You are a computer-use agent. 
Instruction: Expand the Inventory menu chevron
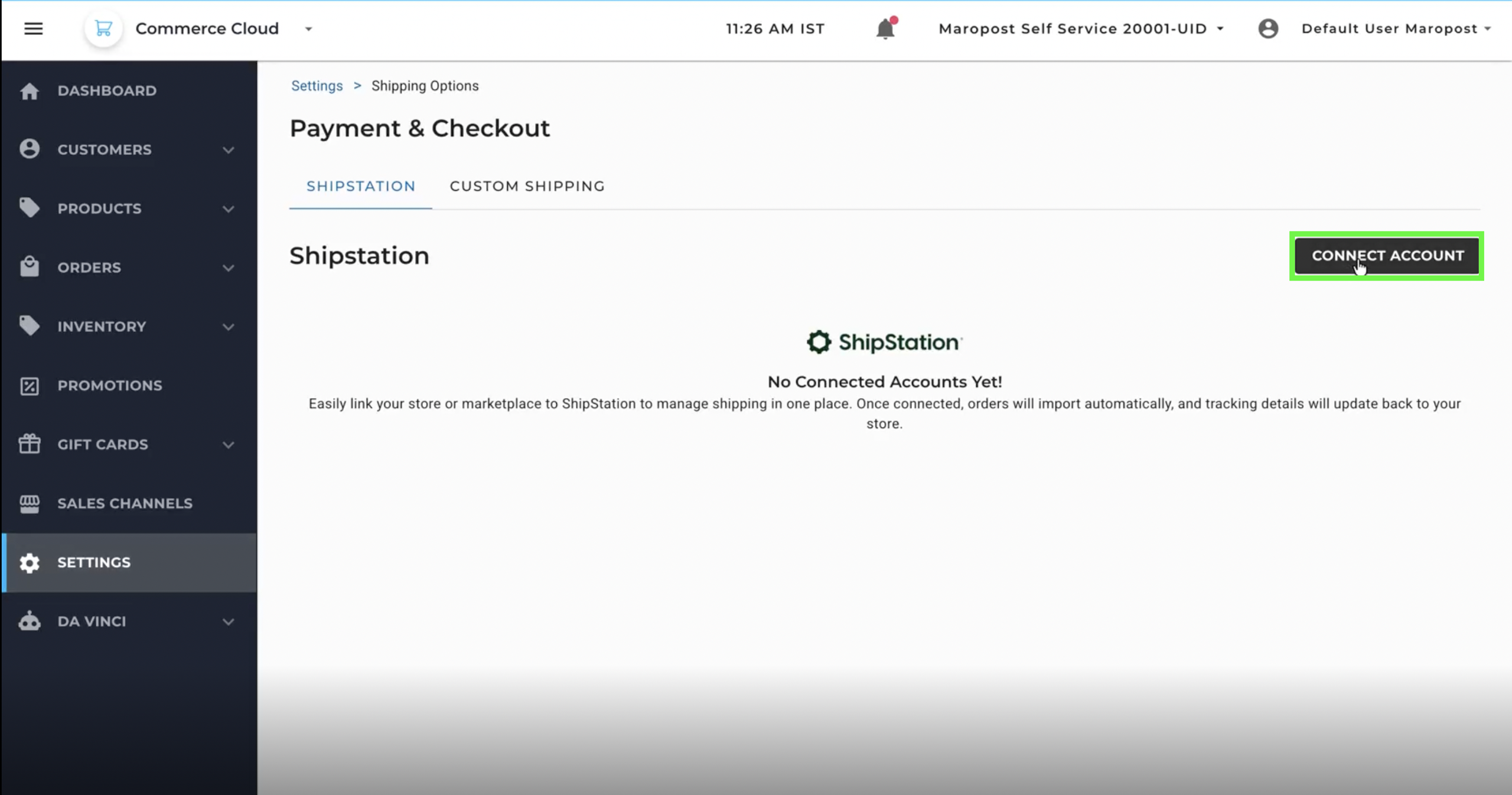tap(228, 327)
